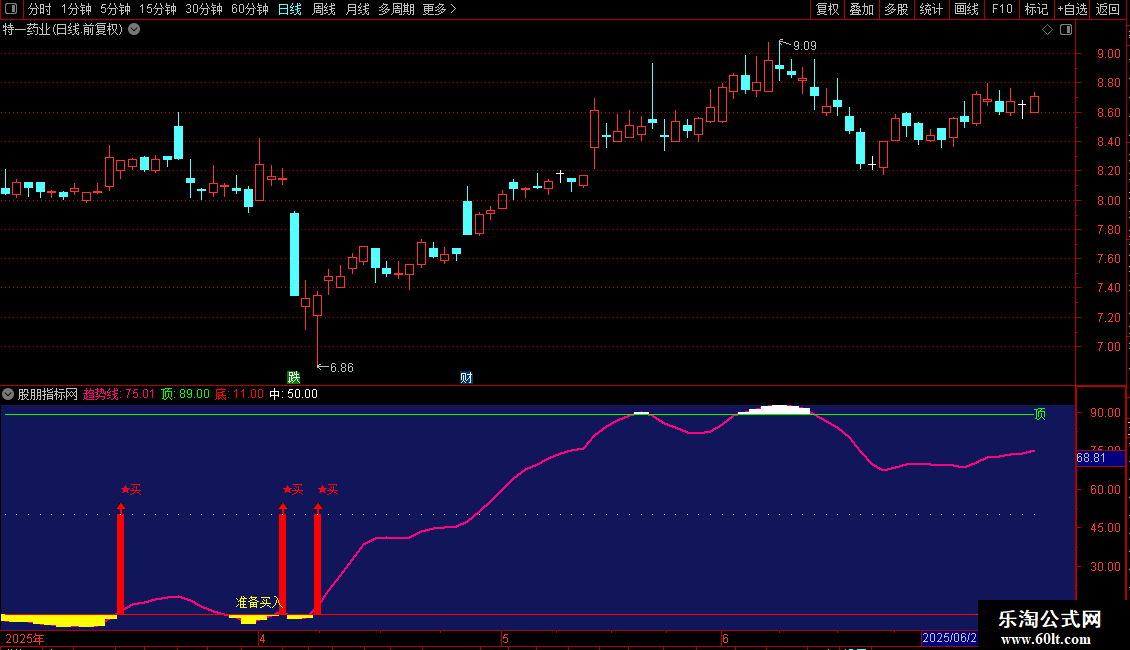1130x650 pixels.
Task: Add stock with +自选 button
Action: click(1072, 9)
